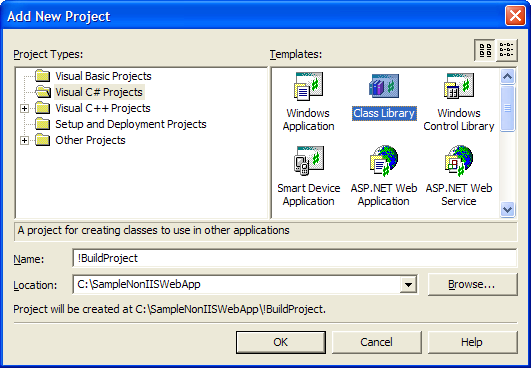Choose the Class Library template icon
This screenshot has height=368, width=531.
click(x=384, y=86)
